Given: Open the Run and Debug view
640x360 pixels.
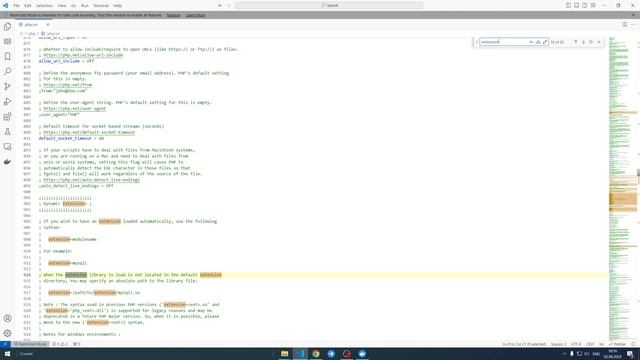Looking at the screenshot, I should click(7, 102).
